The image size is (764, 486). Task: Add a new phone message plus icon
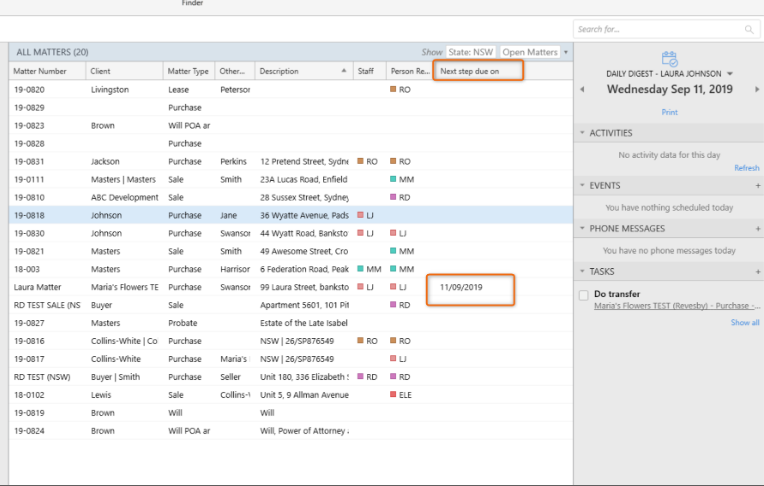(x=758, y=229)
